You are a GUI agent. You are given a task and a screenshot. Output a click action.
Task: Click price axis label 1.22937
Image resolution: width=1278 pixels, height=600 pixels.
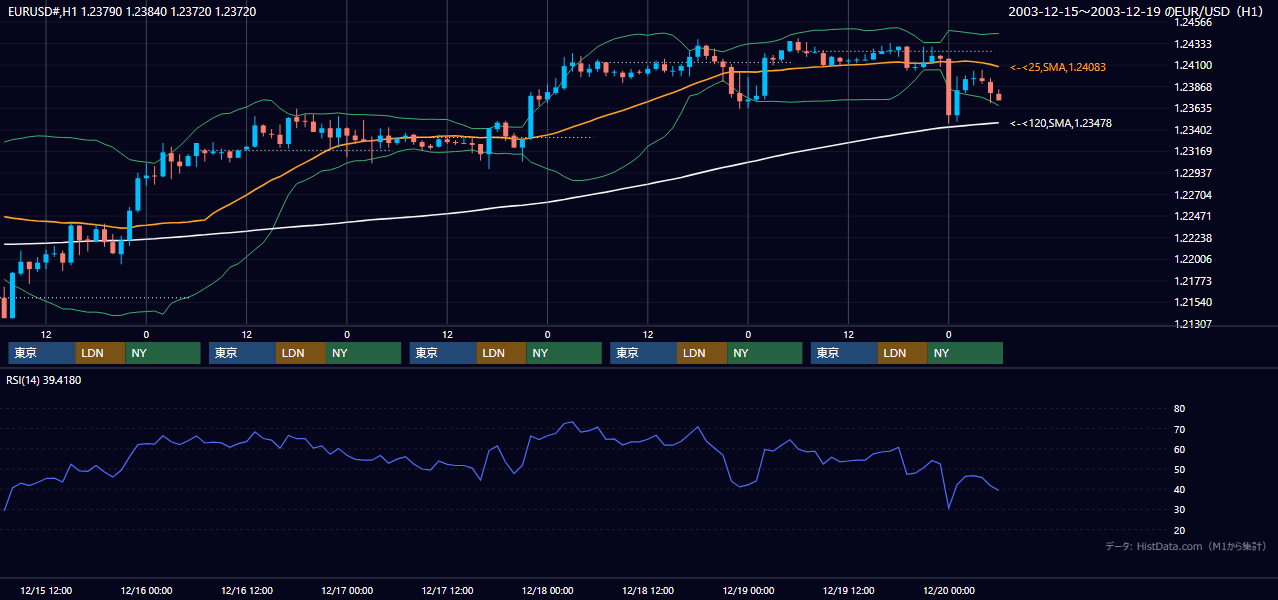coord(1194,173)
